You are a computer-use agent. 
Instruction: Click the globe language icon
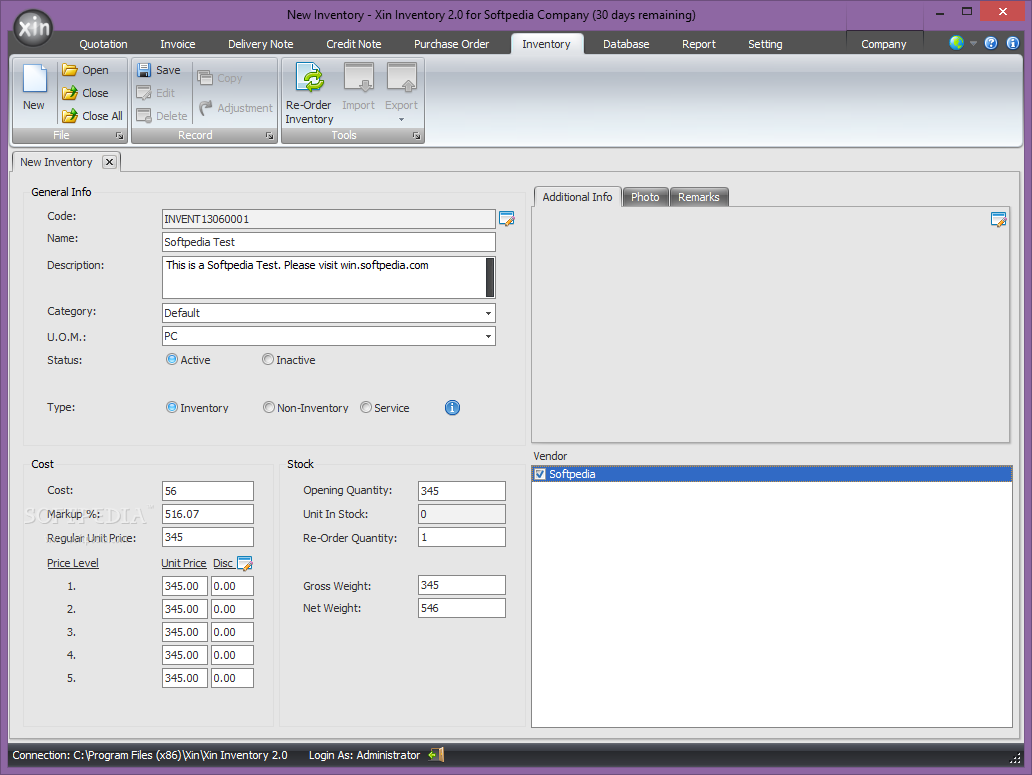tap(956, 43)
